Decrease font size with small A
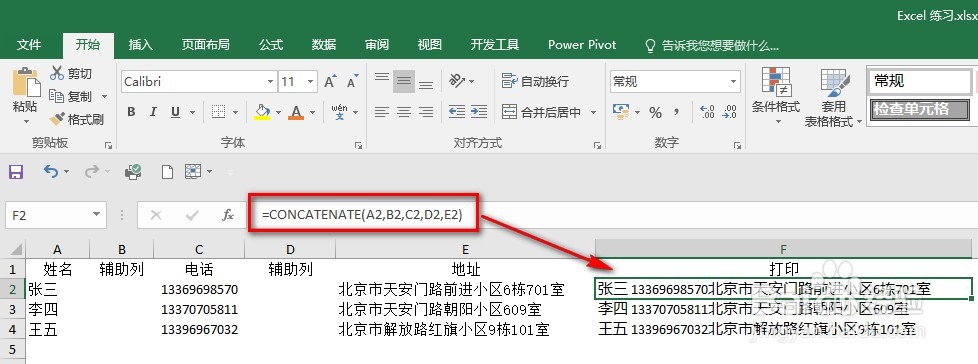The image size is (978, 364). tap(352, 82)
